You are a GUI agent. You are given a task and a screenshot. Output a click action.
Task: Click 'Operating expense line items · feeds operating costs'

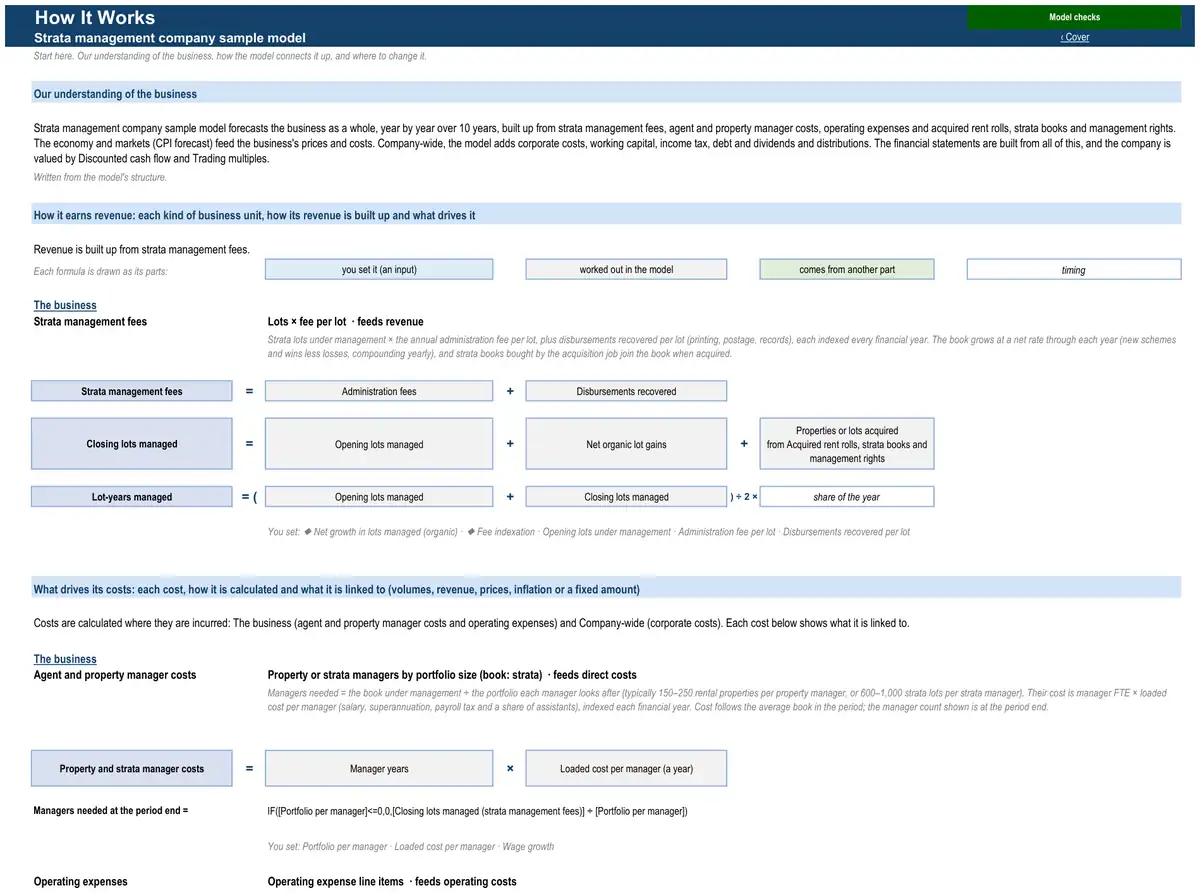click(x=392, y=881)
